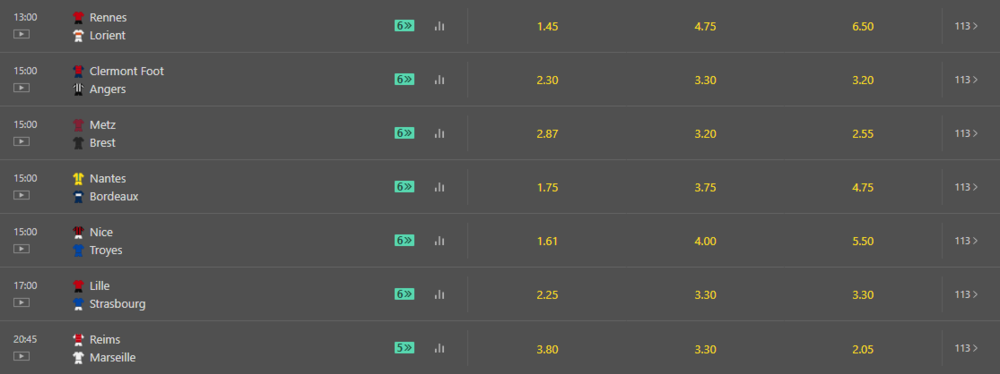Select Rennes home win odds 1.45

548,26
